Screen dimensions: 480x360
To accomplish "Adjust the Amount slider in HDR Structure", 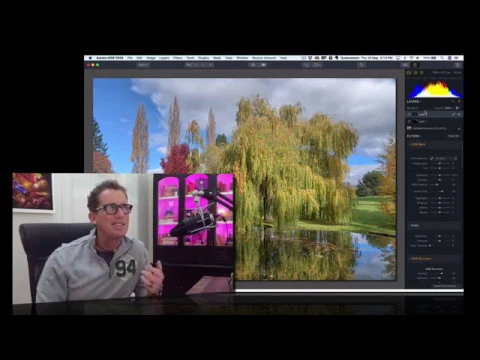I will (439, 274).
